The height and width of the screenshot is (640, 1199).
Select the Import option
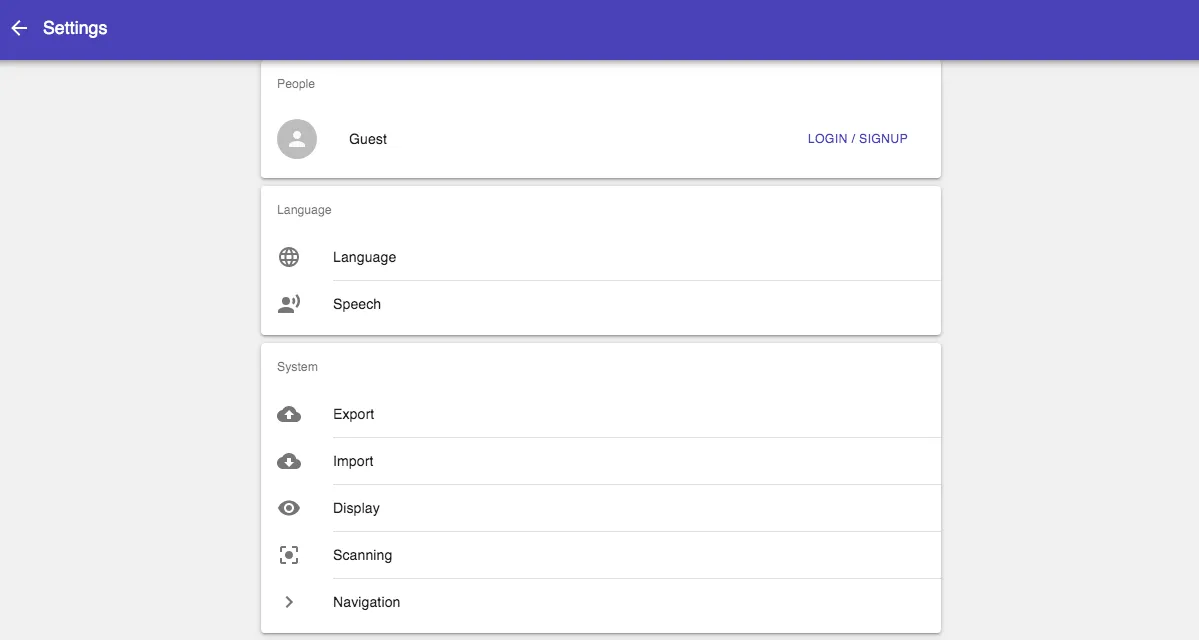point(353,461)
